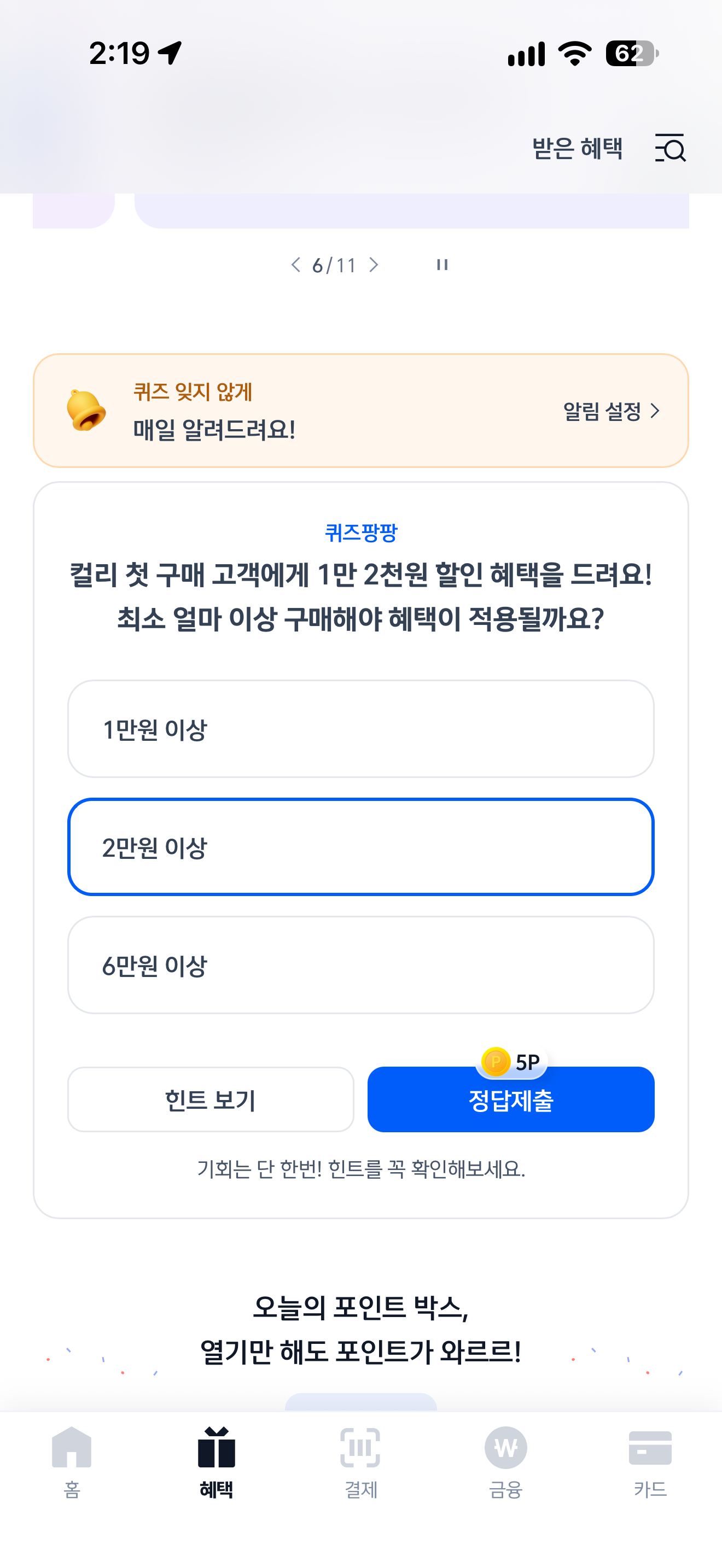Open the search list icon at top right
The image size is (722, 1568).
[670, 148]
